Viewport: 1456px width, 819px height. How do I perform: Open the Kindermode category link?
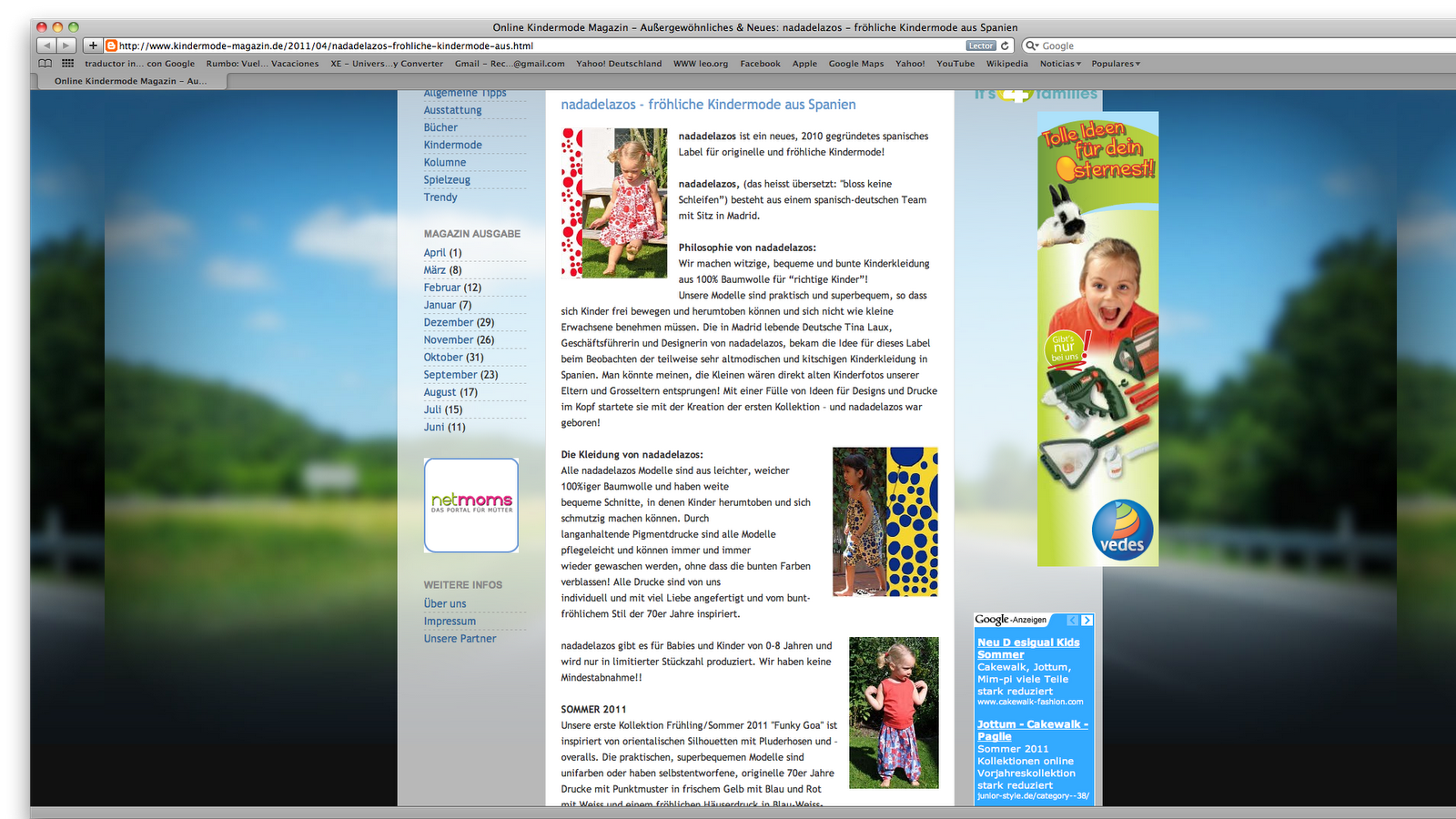452,145
